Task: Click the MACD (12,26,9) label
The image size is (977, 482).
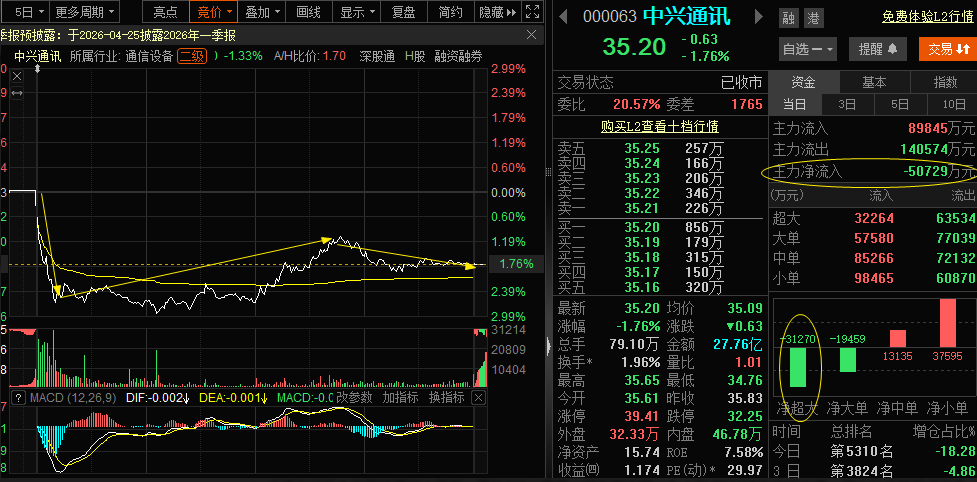Action: pyautogui.click(x=74, y=397)
